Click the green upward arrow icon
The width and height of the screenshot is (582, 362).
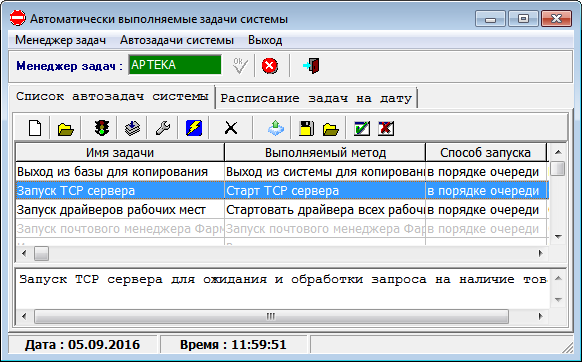tap(276, 128)
